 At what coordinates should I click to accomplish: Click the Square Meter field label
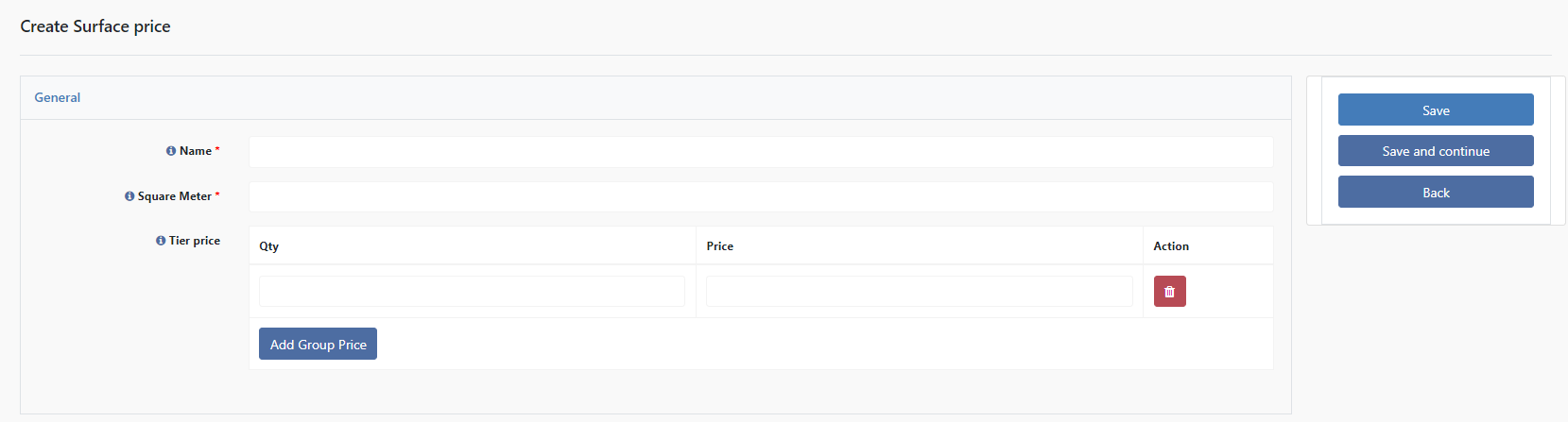click(x=175, y=196)
